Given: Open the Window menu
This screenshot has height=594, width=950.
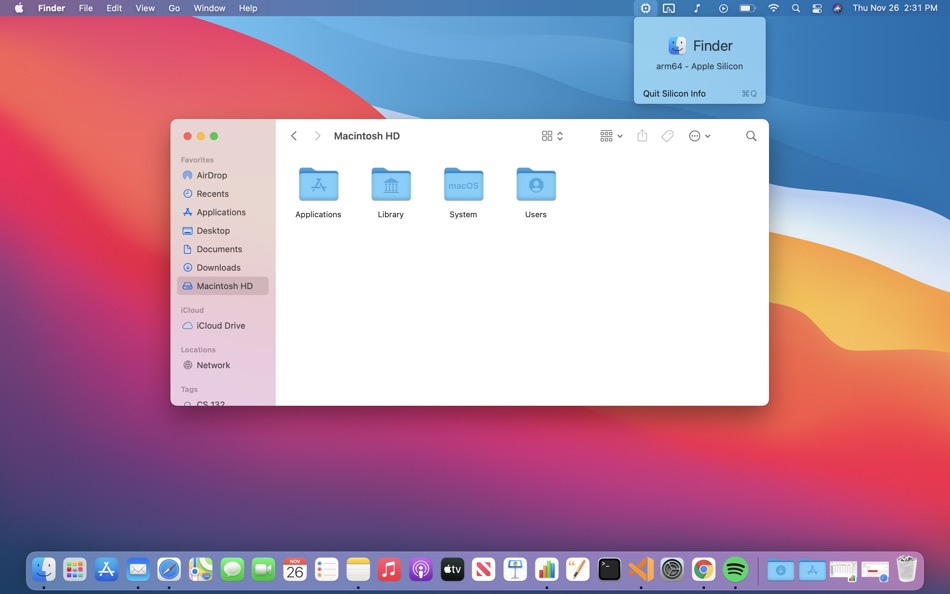Looking at the screenshot, I should (209, 8).
